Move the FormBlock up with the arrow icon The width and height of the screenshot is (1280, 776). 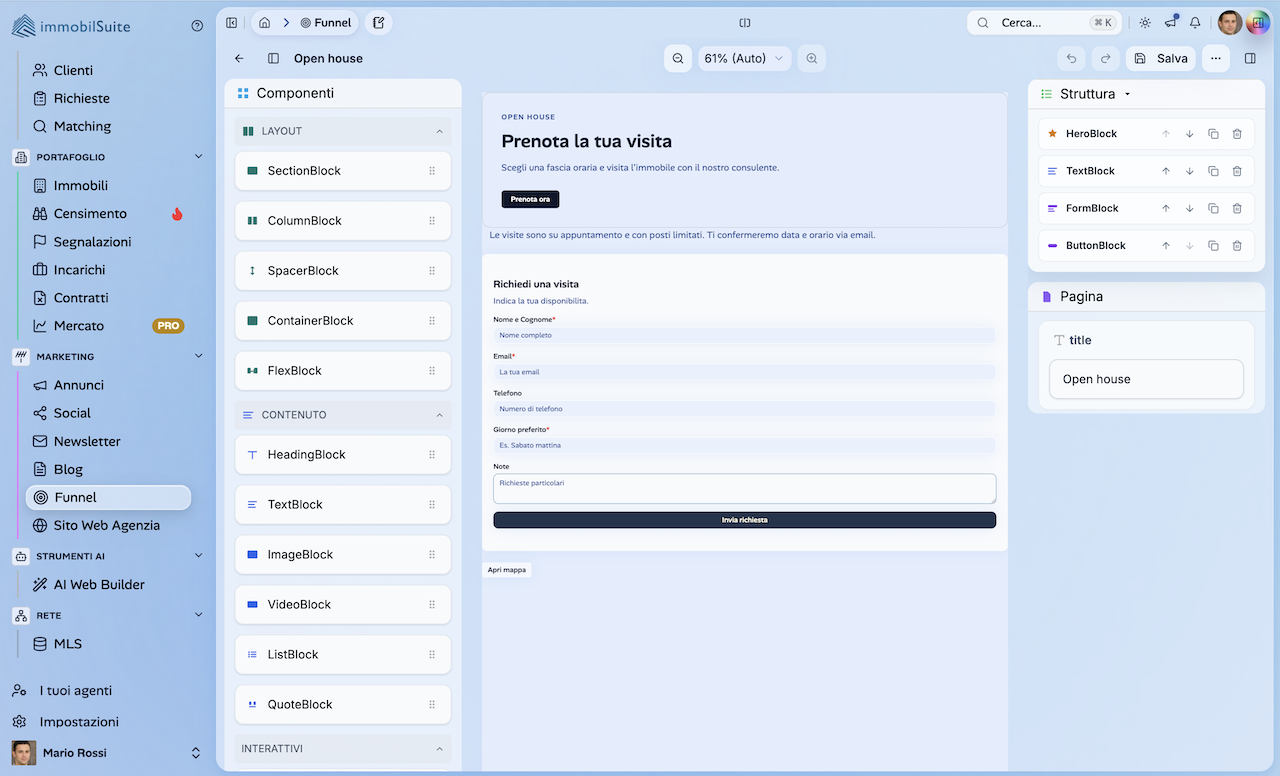1168,208
